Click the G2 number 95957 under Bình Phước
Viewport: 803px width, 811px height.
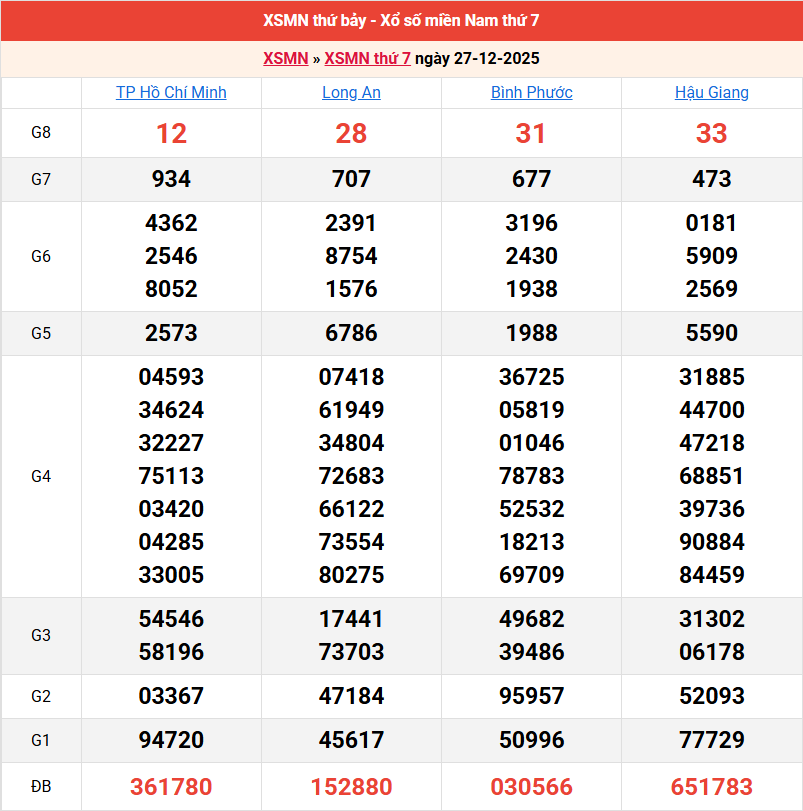coord(532,697)
